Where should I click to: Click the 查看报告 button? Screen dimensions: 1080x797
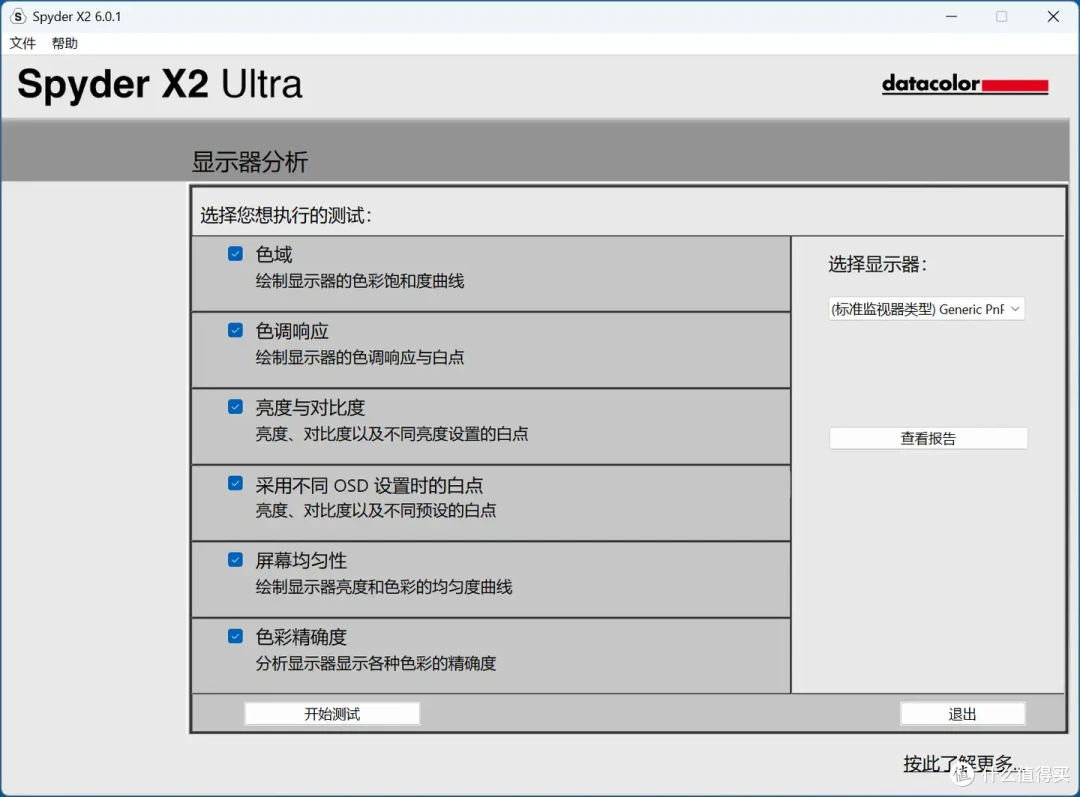point(928,438)
